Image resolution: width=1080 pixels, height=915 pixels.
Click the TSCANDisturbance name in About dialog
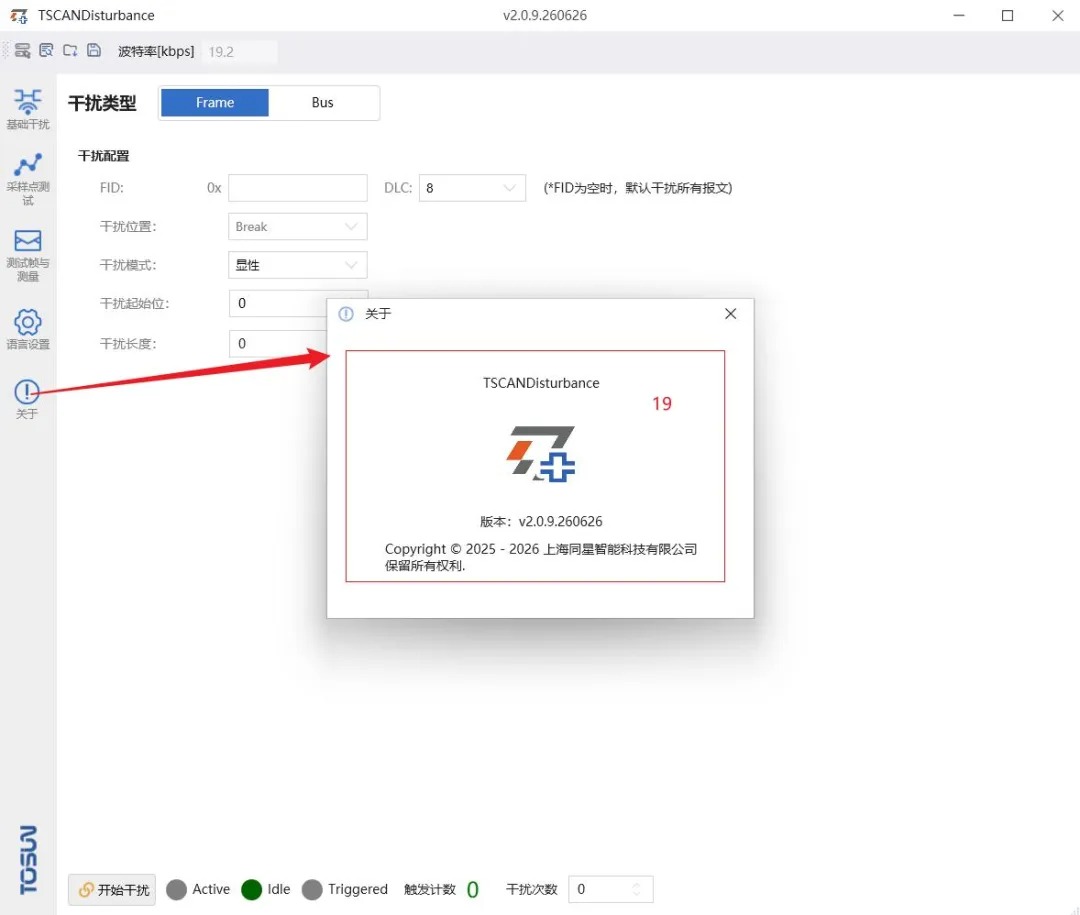coord(541,383)
